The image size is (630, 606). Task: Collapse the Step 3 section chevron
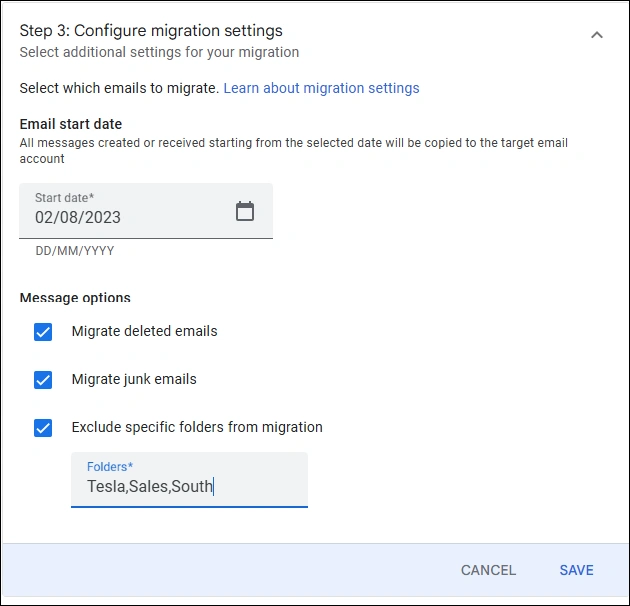pos(597,35)
